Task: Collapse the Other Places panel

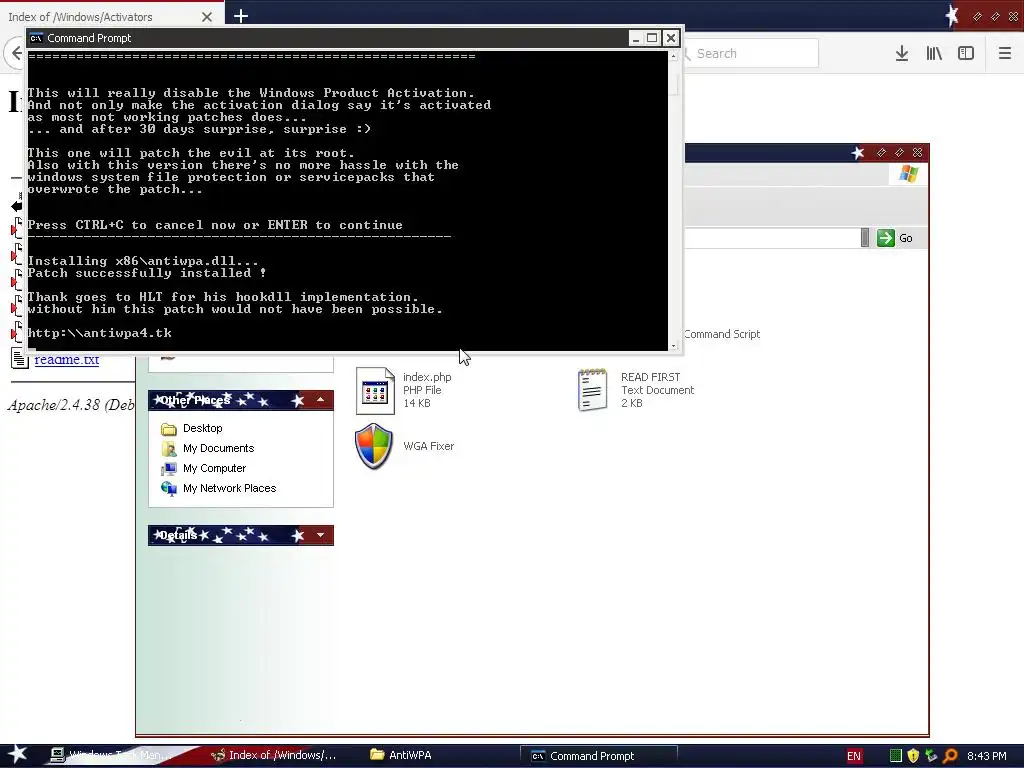Action: (320, 400)
